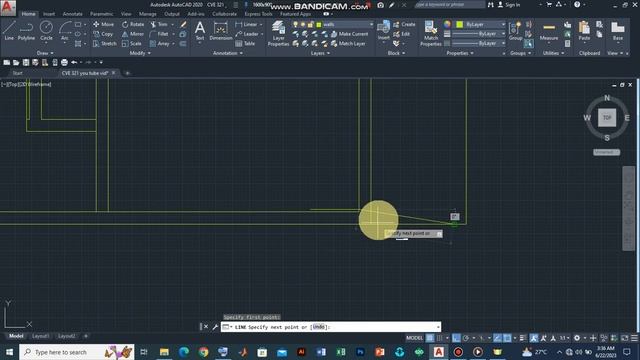
Task: Open the Annotate ribbon tab
Action: [73, 14]
